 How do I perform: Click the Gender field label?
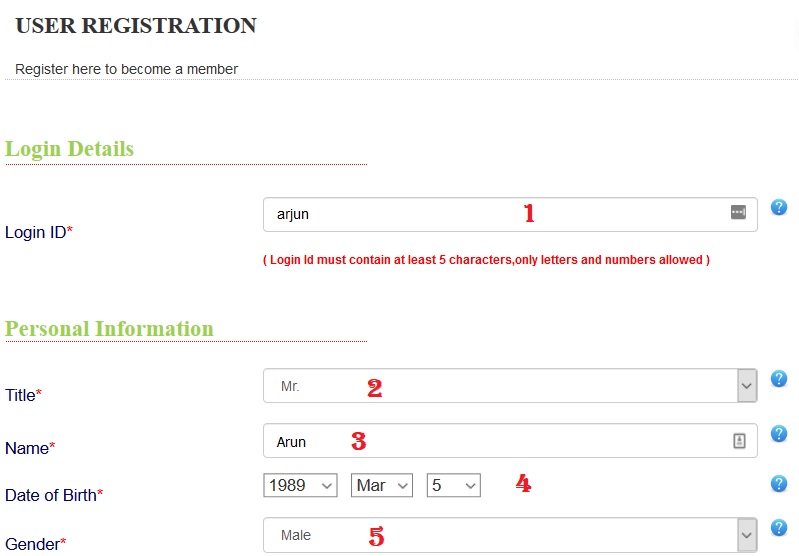[35, 544]
